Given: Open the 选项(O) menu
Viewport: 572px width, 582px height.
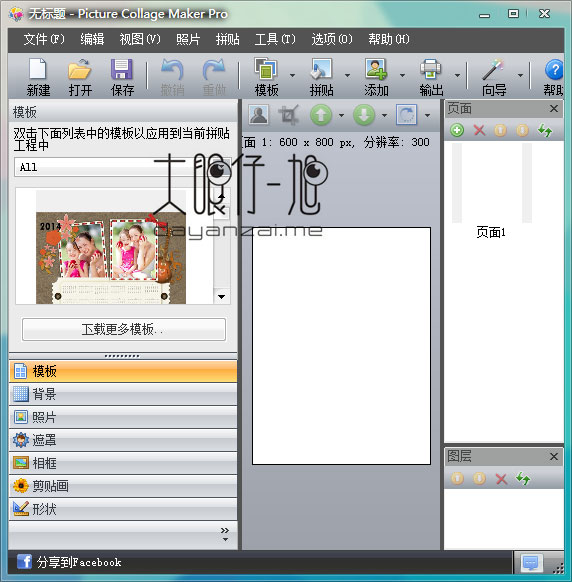Looking at the screenshot, I should pos(332,39).
